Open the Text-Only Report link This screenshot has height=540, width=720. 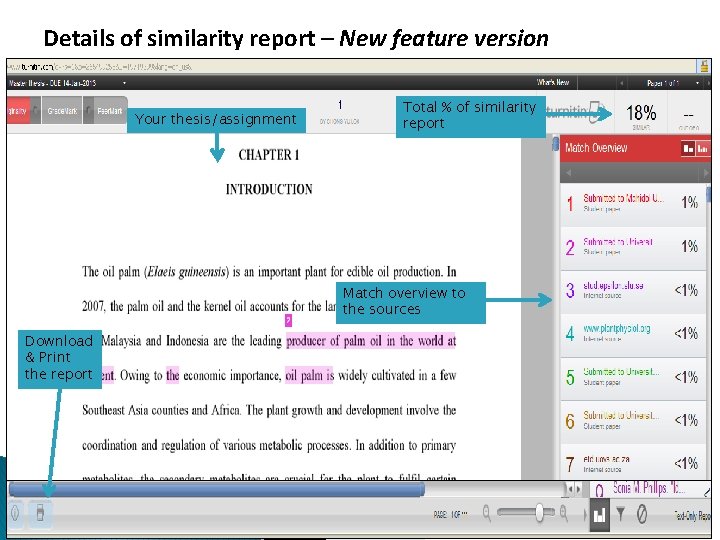coord(692,516)
